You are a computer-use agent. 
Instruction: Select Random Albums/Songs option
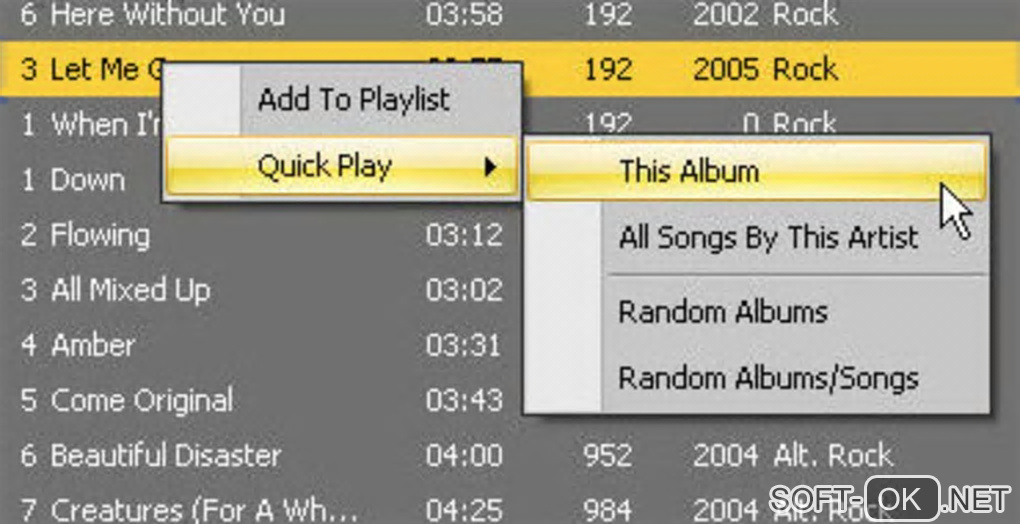click(768, 378)
